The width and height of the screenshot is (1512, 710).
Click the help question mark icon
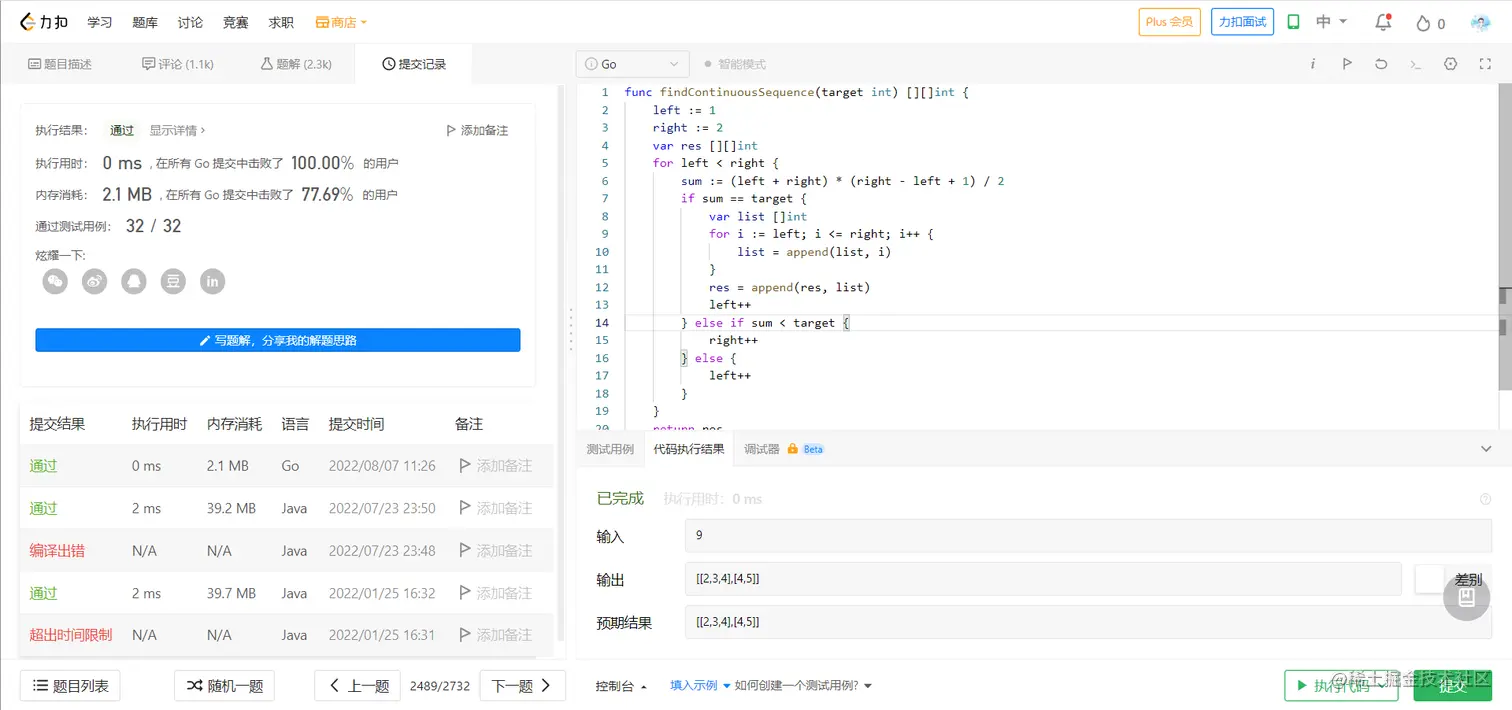pos(1485,499)
